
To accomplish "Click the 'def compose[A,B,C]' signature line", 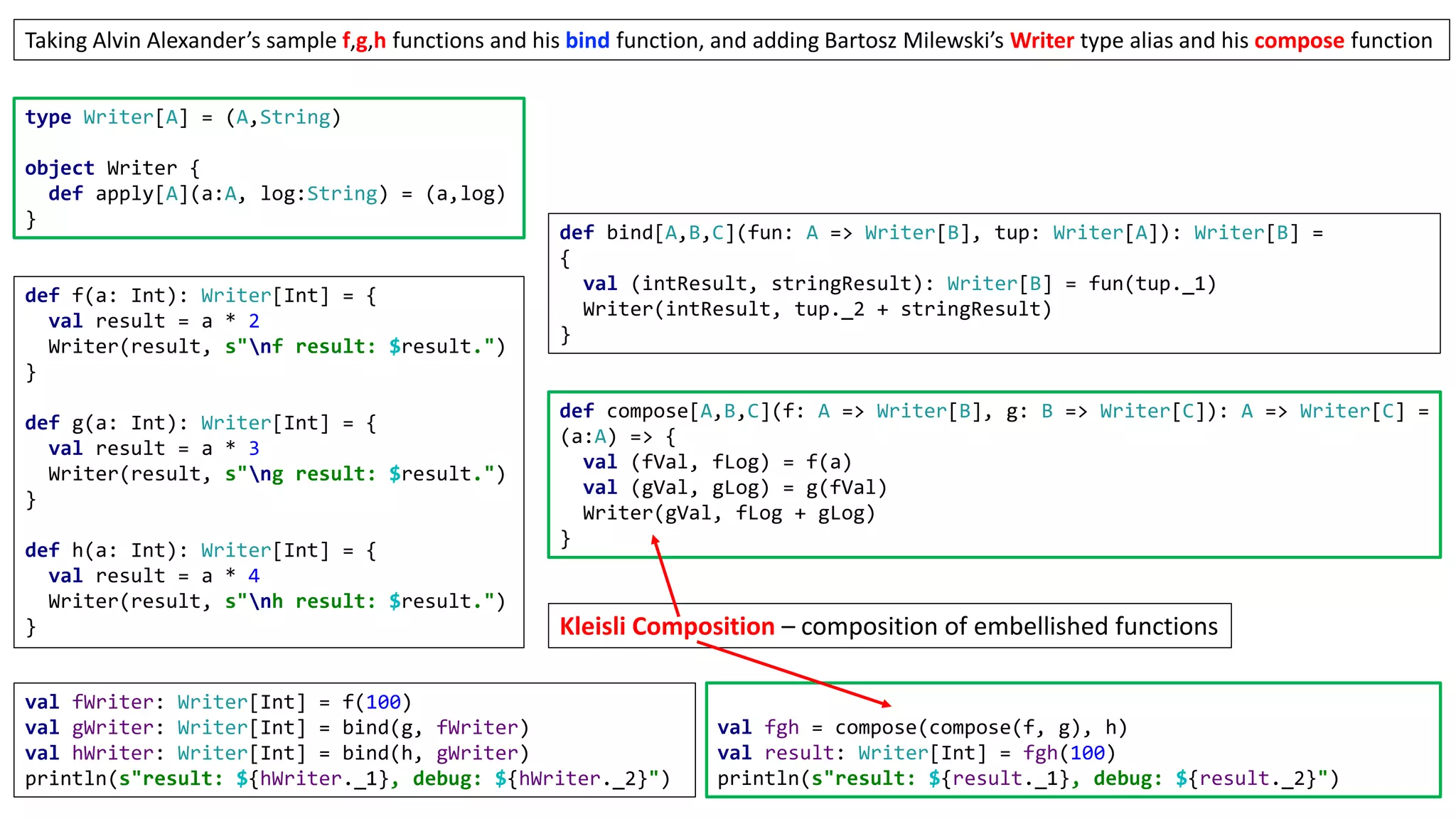I will point(993,412).
